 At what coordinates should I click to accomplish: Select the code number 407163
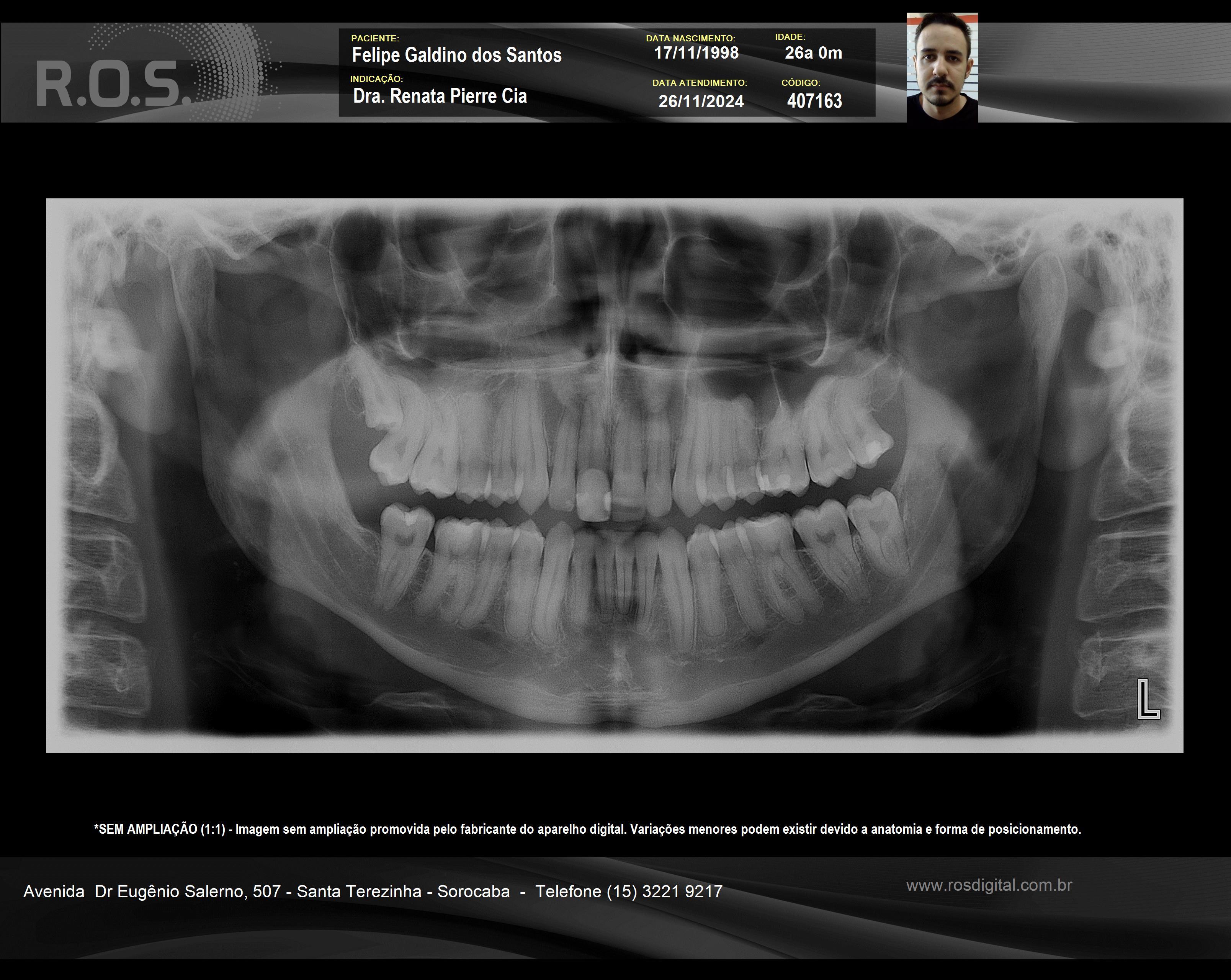click(814, 101)
